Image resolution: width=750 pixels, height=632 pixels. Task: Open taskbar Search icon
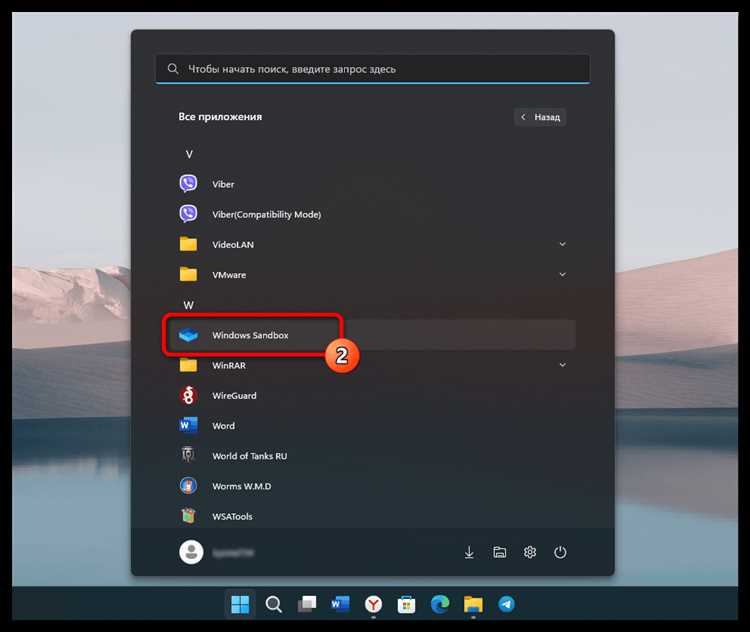[274, 604]
